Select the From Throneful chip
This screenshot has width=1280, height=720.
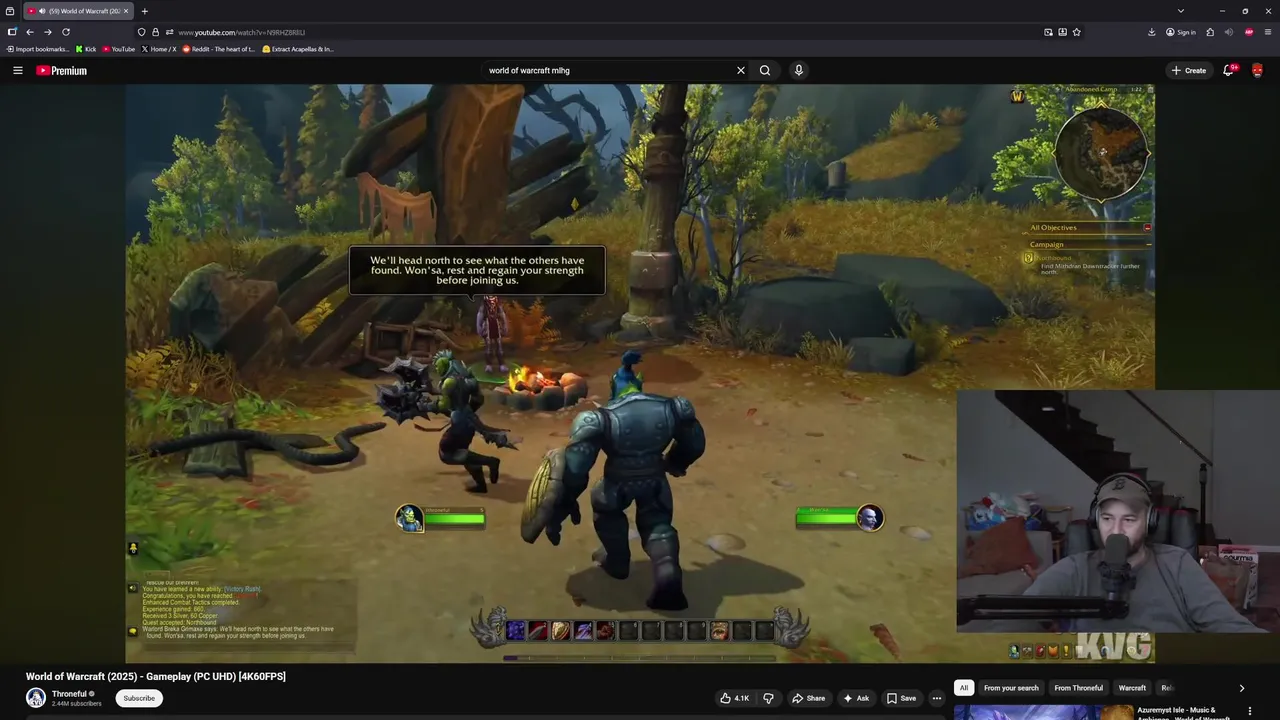tap(1078, 688)
